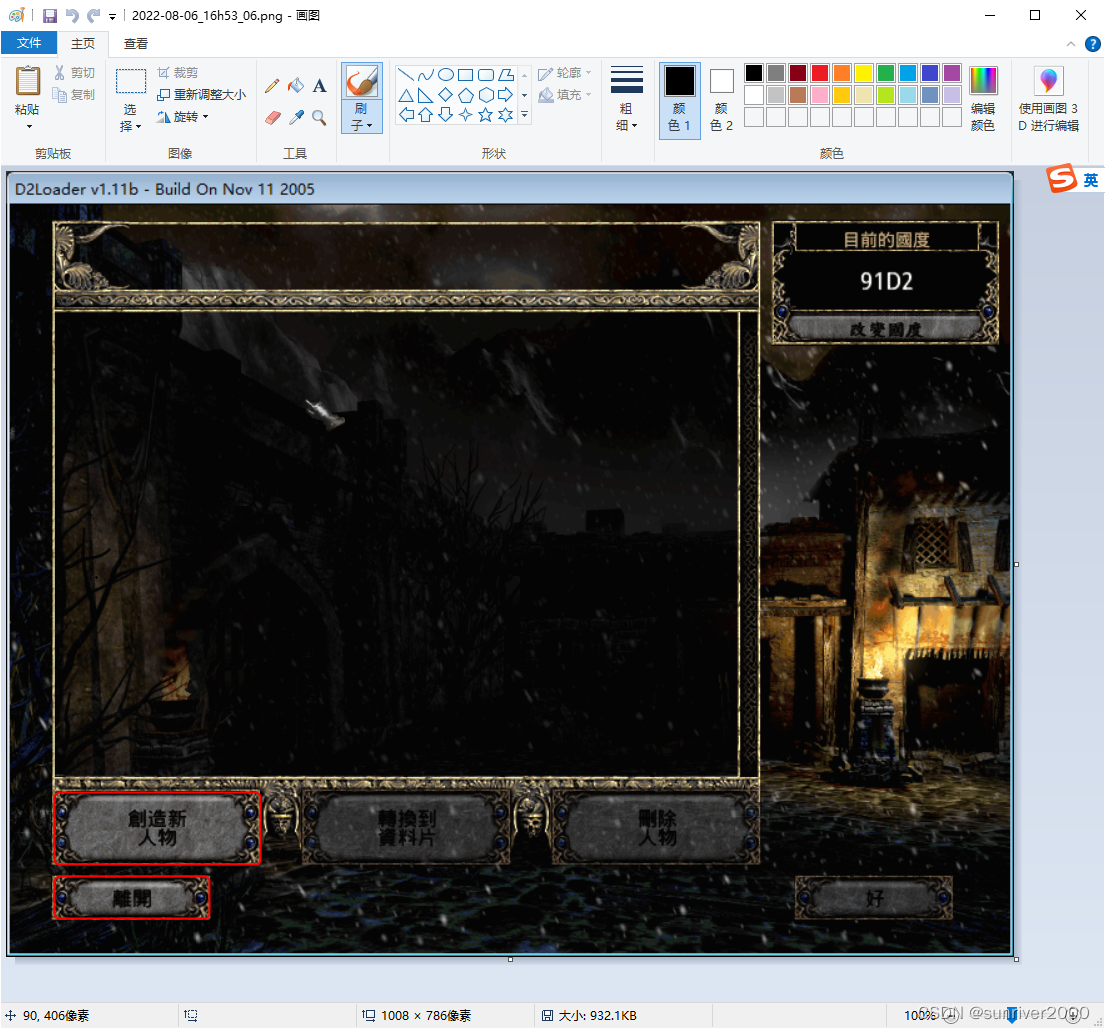Pick the Curve shape

[426, 75]
